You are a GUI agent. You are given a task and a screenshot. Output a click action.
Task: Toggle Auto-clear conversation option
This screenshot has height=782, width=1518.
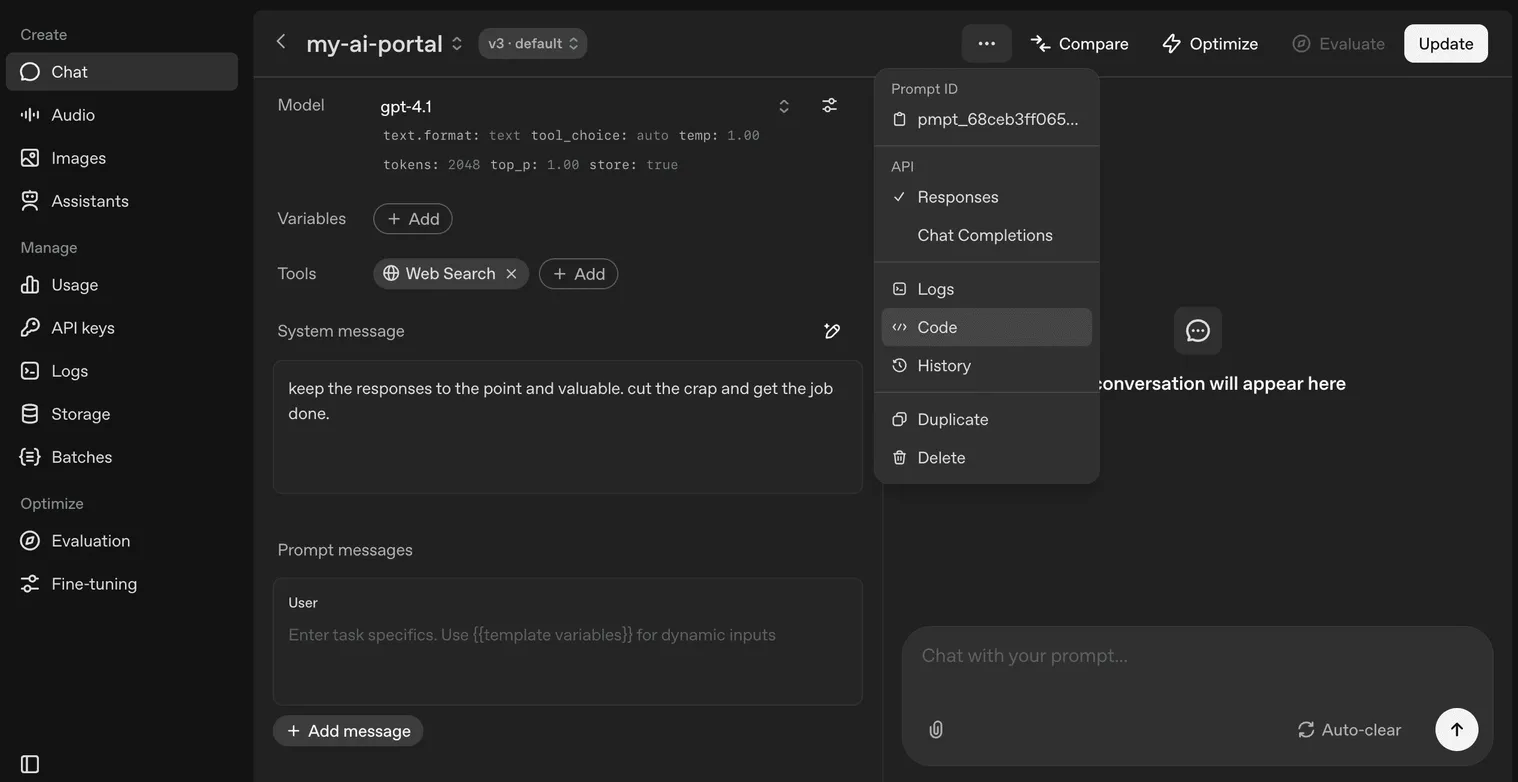(x=1349, y=730)
